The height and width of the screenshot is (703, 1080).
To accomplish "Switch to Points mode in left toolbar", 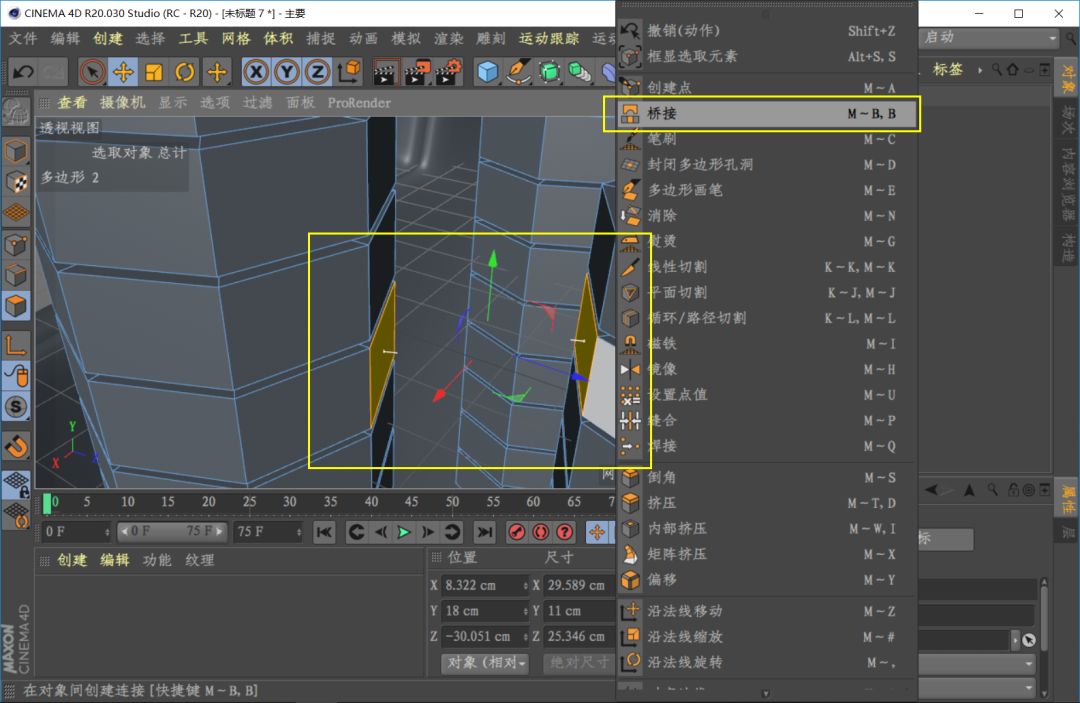I will point(16,244).
